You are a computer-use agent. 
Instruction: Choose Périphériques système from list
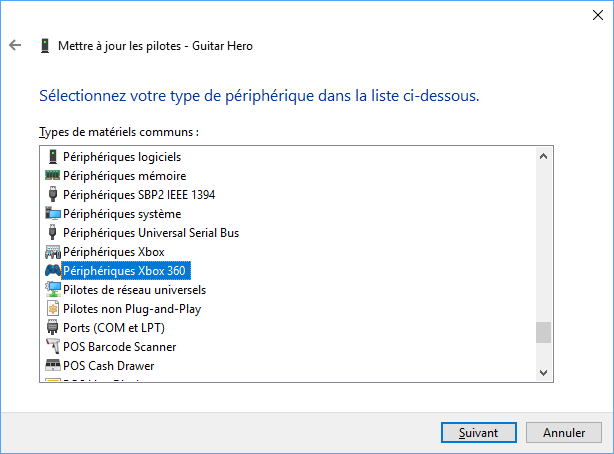point(122,213)
